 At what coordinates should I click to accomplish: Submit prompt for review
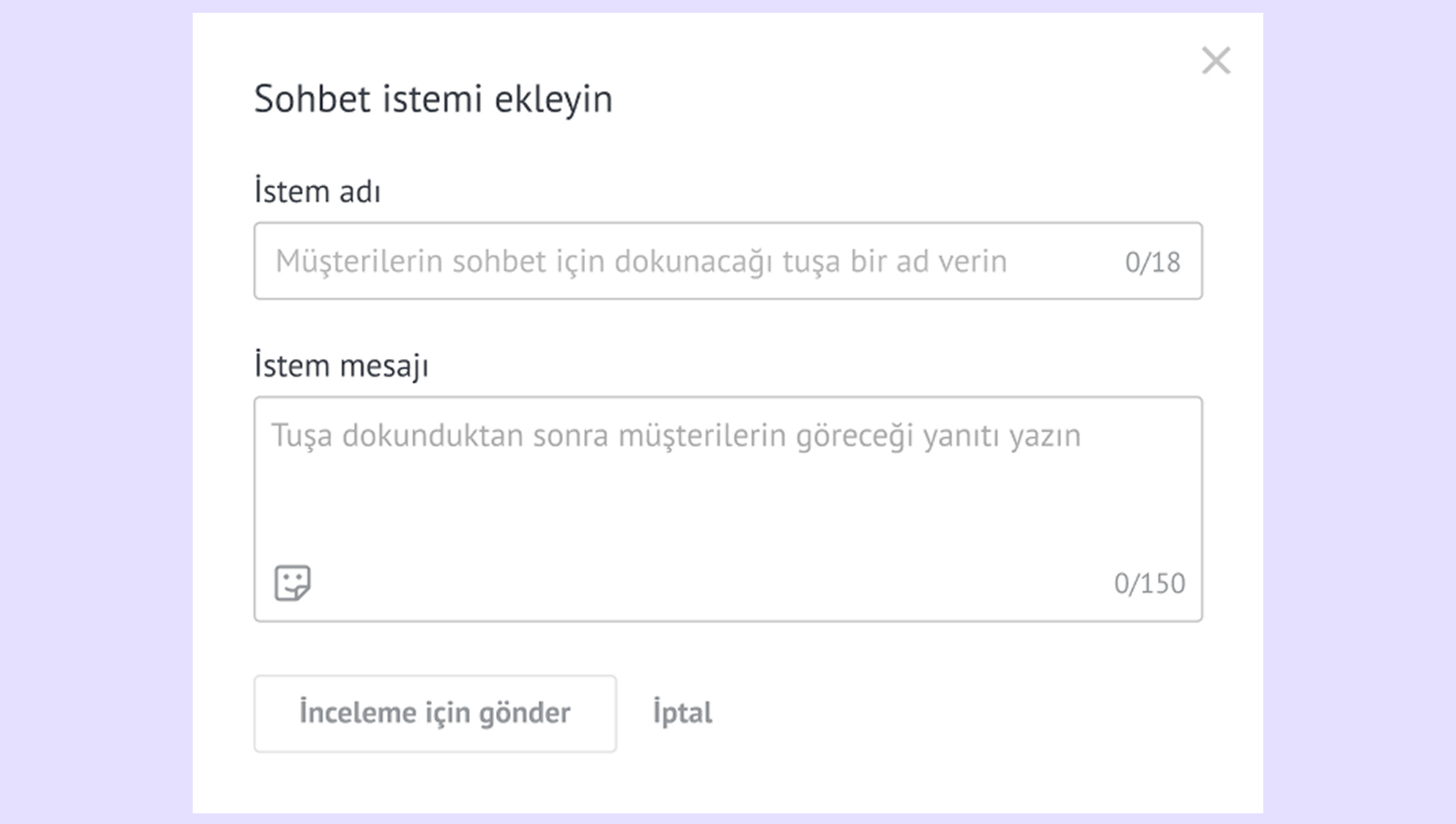pos(435,713)
